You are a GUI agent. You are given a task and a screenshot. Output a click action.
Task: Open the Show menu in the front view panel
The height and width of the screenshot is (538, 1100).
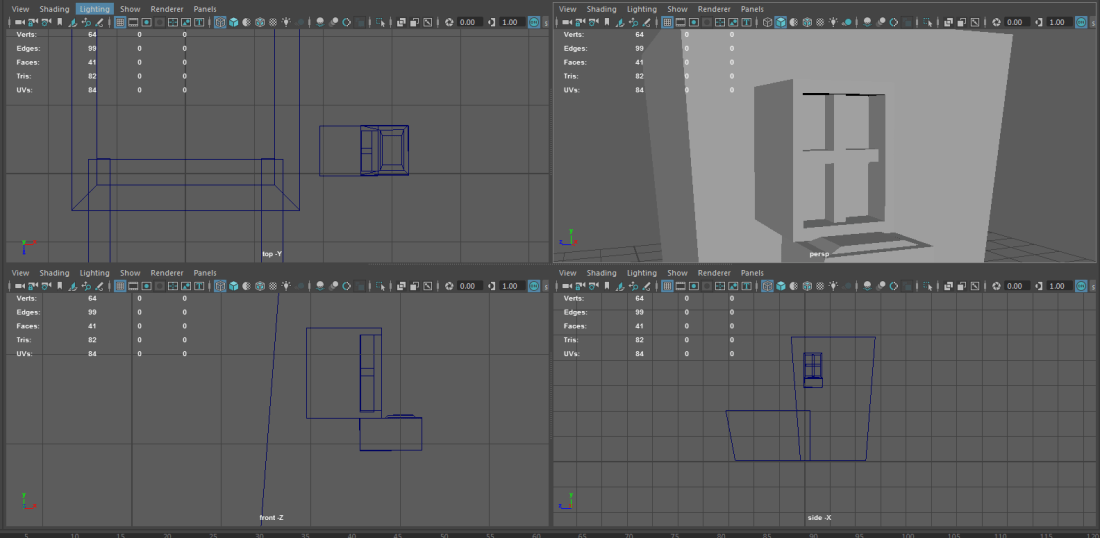click(x=130, y=273)
